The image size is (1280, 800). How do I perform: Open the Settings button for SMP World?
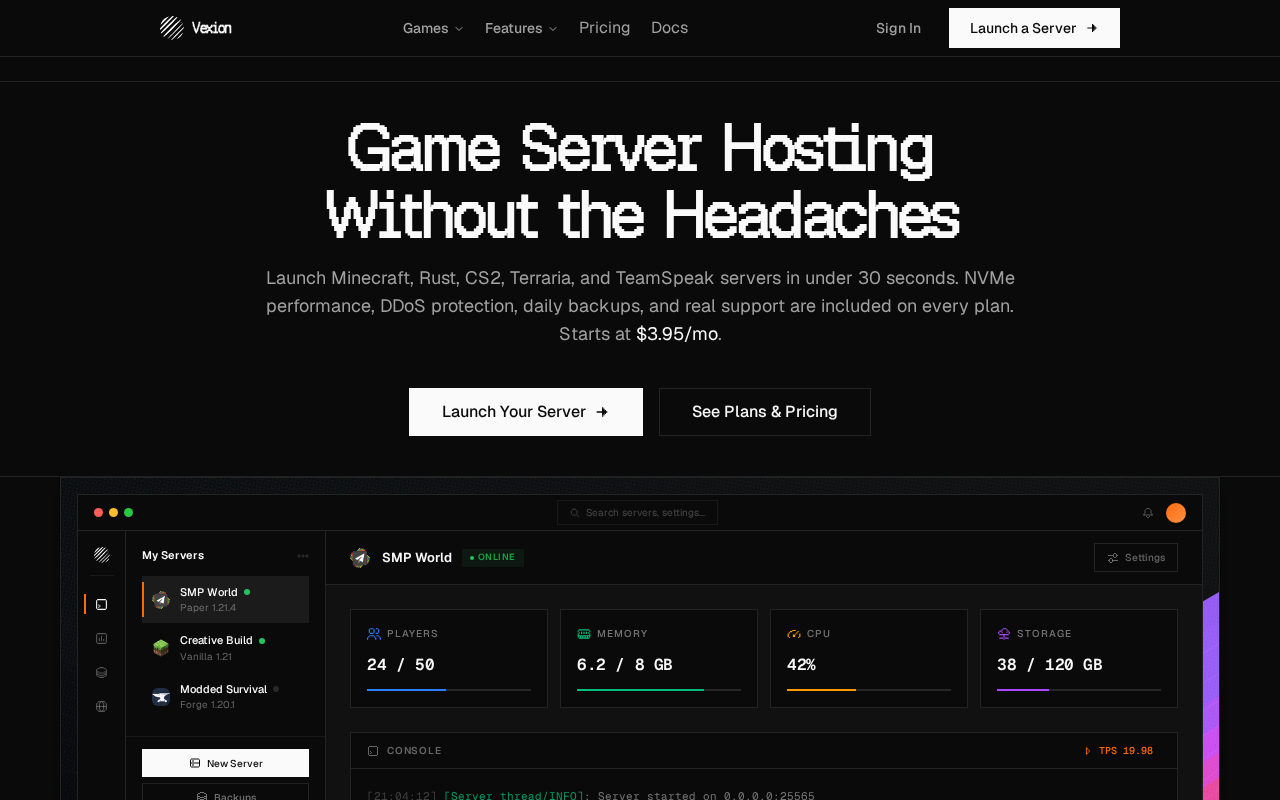pyautogui.click(x=1136, y=558)
